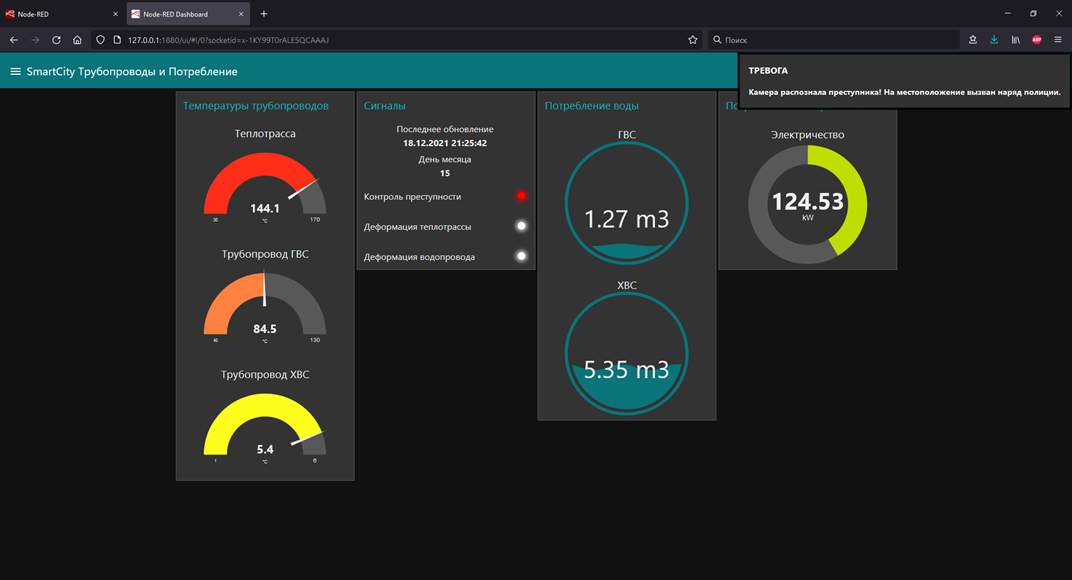Open the bookmark star dropdown
1072x580 pixels.
tap(692, 40)
